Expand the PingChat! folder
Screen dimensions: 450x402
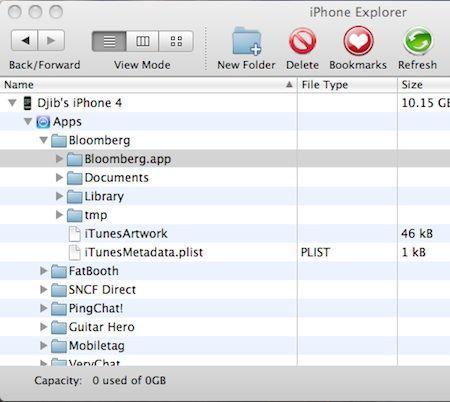pos(43,308)
